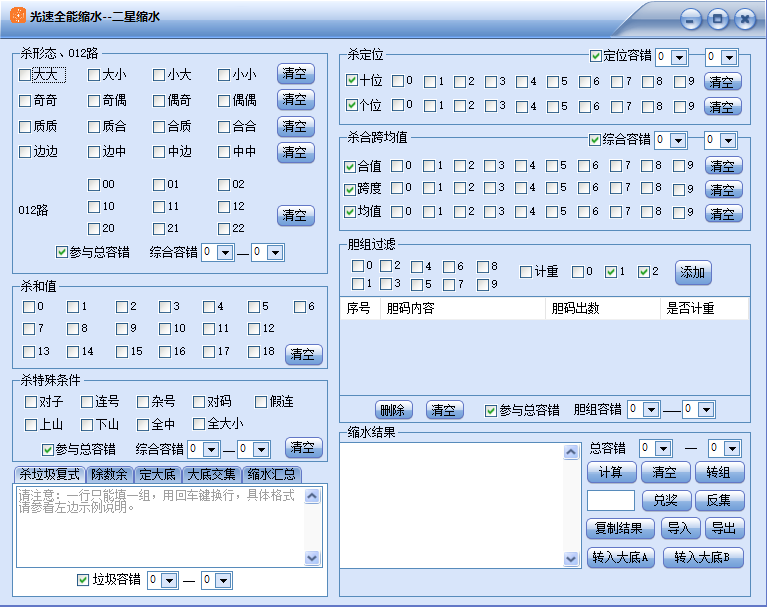Image resolution: width=767 pixels, height=607 pixels.
Task: Click the 复制结果 button
Action: 620,529
